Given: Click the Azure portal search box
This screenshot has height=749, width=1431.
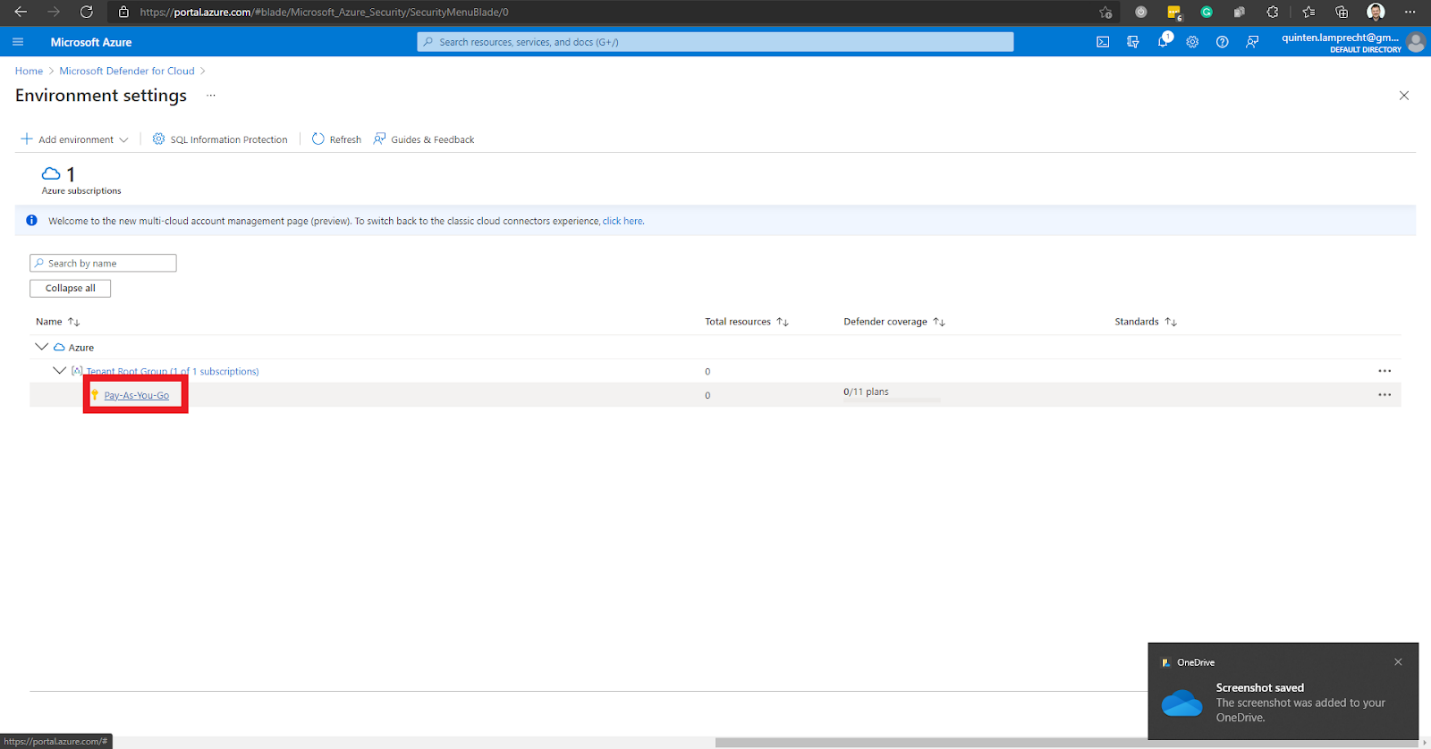Looking at the screenshot, I should tap(715, 42).
